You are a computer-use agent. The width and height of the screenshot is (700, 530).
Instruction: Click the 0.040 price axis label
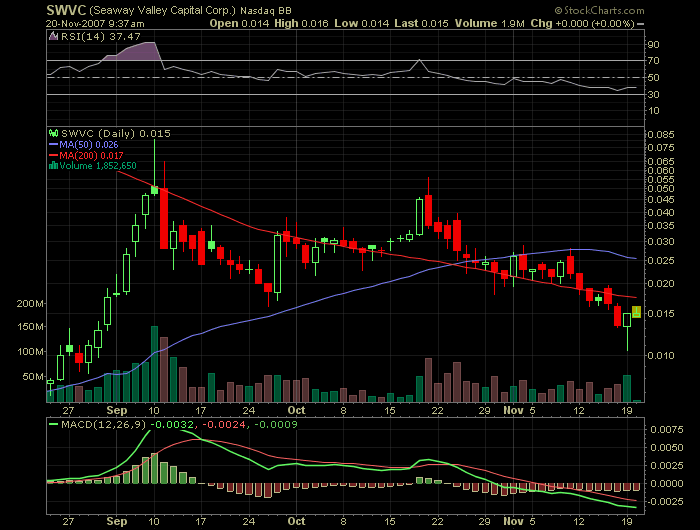pyautogui.click(x=661, y=213)
